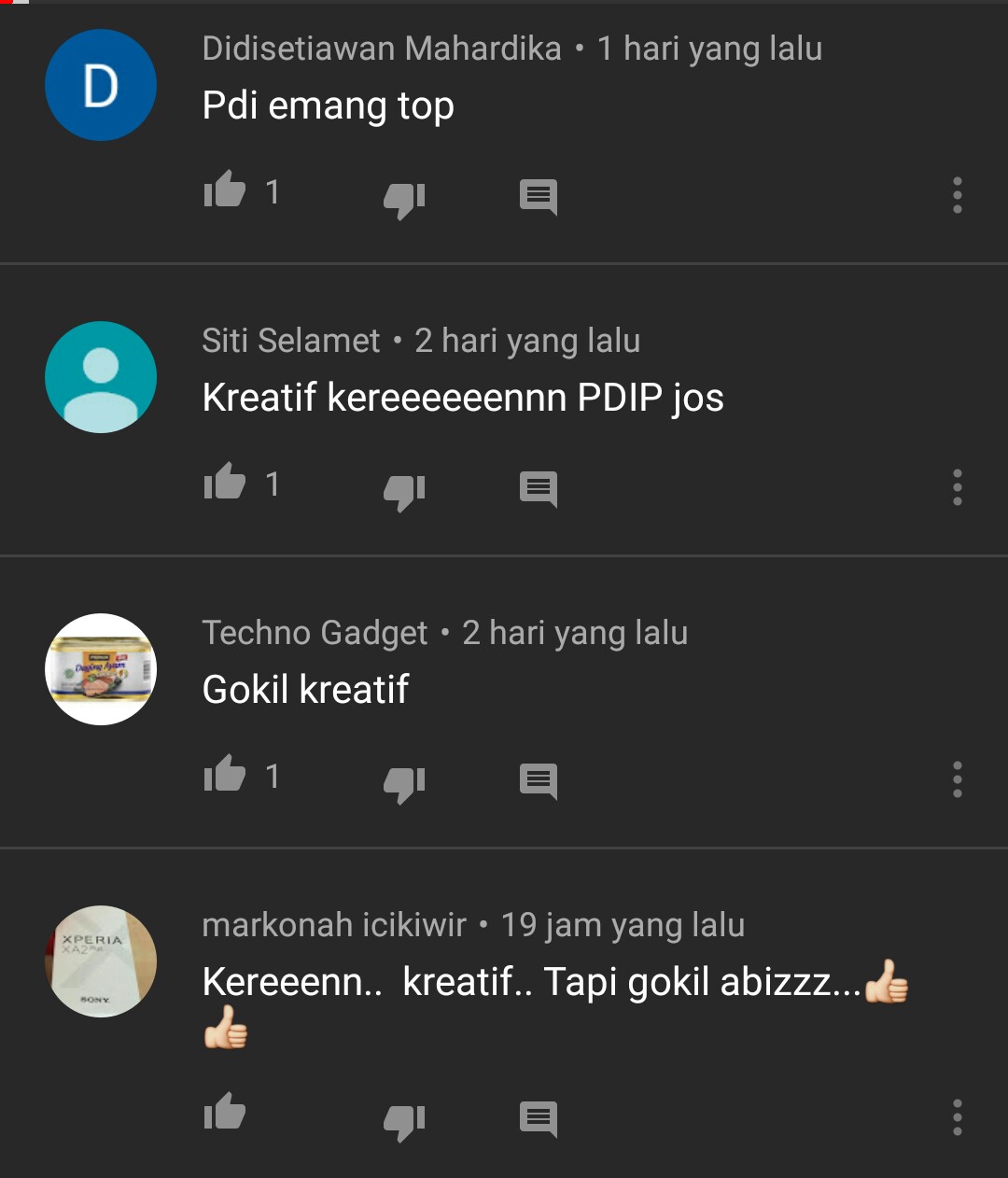Open three-dot menu on Siti Selamet's comment

tap(957, 487)
